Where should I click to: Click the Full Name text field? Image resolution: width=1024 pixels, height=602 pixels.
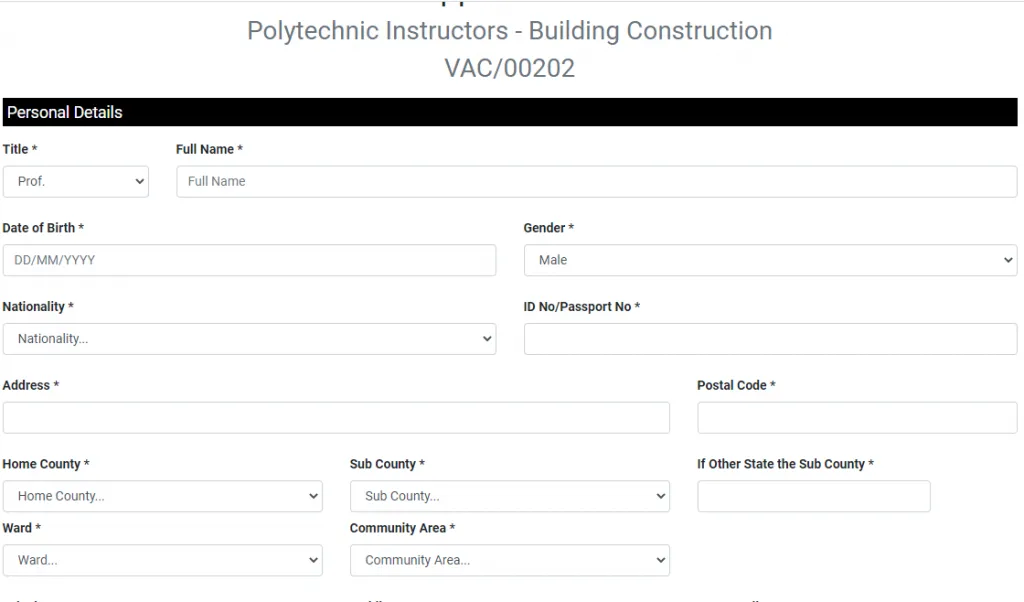[x=596, y=182]
